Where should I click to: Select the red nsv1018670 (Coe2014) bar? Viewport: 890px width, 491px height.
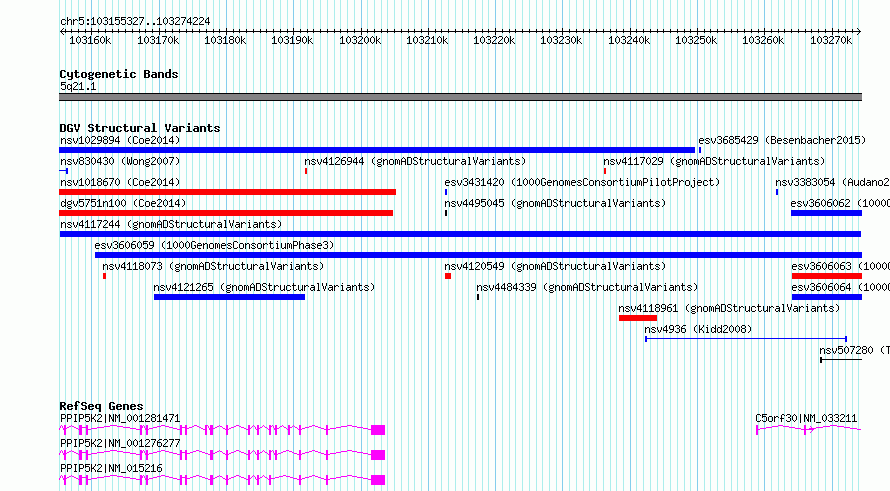tap(227, 192)
